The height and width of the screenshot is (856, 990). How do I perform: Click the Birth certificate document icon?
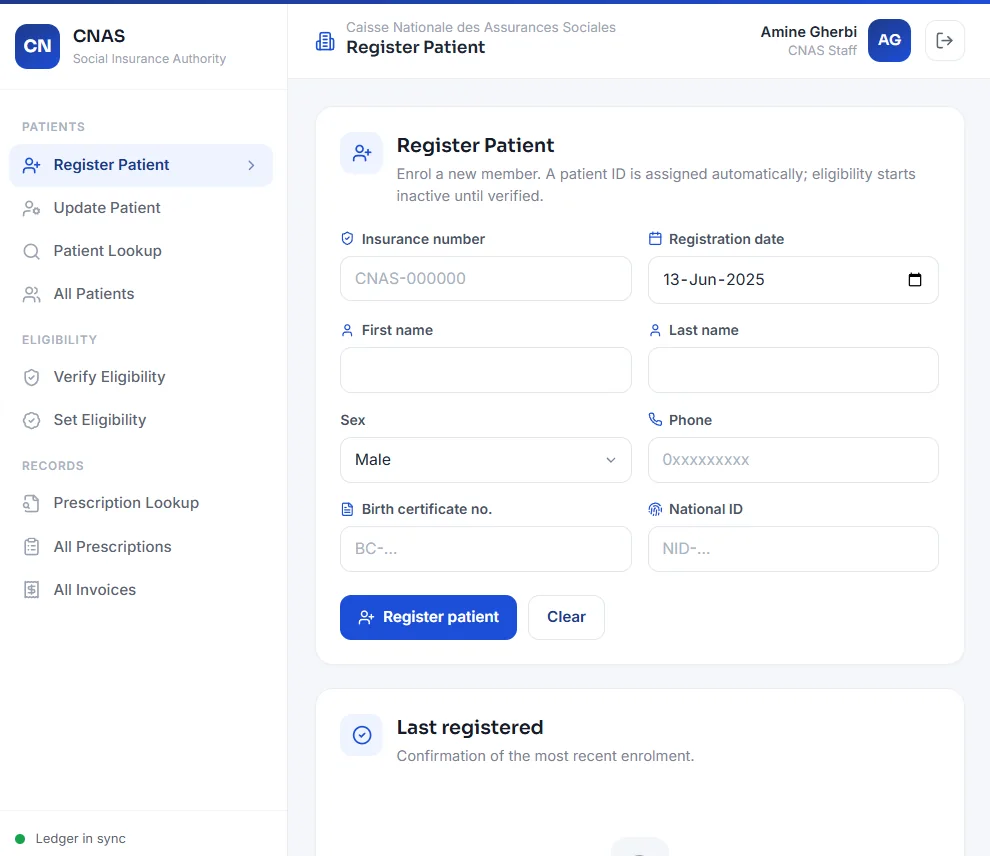tap(347, 509)
